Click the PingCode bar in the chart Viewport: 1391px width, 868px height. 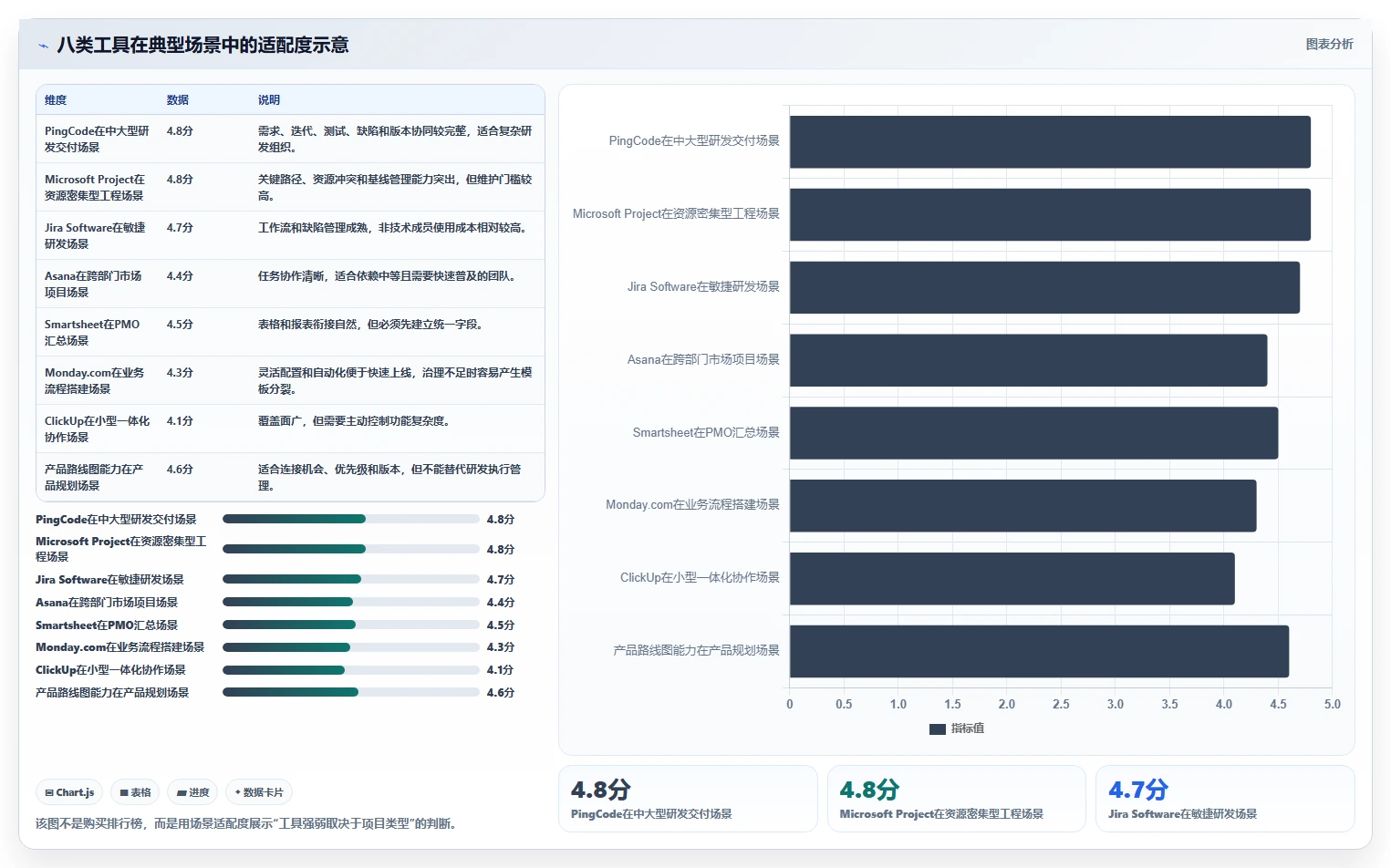[1050, 141]
